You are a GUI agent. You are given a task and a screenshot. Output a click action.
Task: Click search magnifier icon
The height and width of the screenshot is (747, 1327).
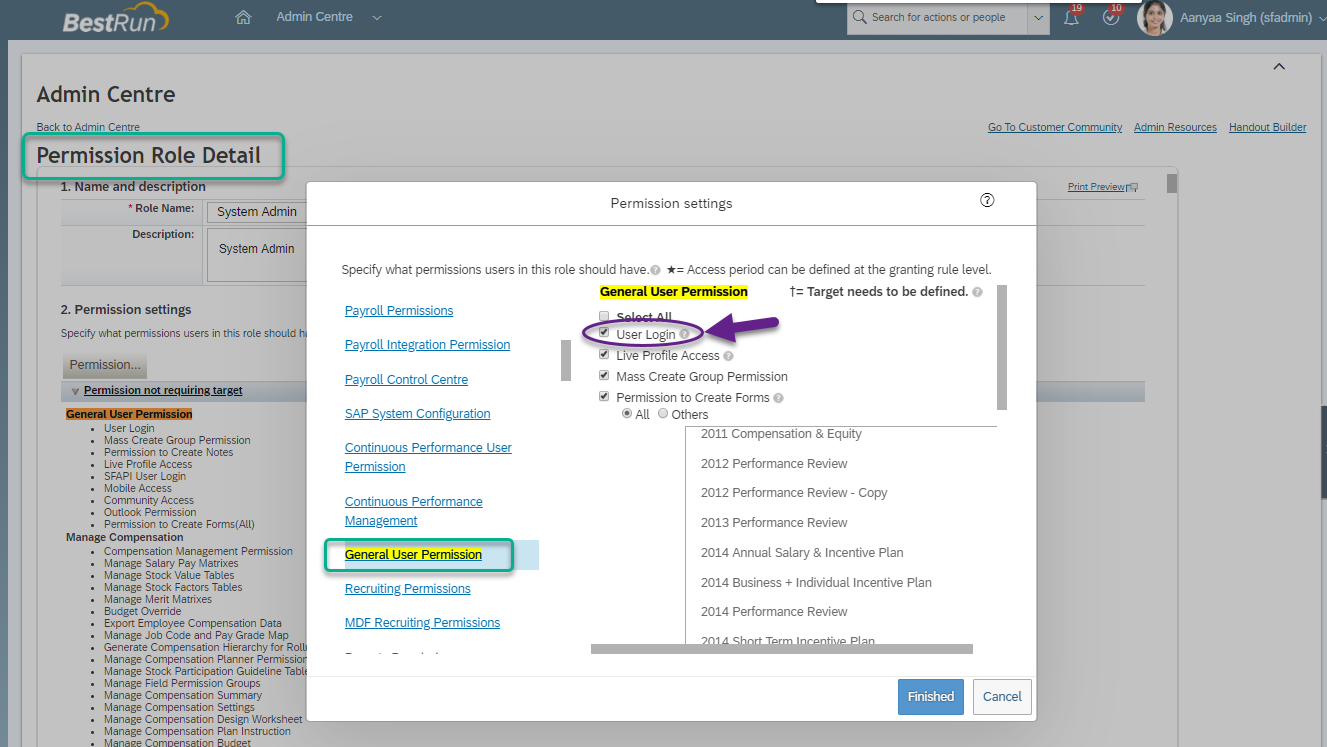click(859, 17)
